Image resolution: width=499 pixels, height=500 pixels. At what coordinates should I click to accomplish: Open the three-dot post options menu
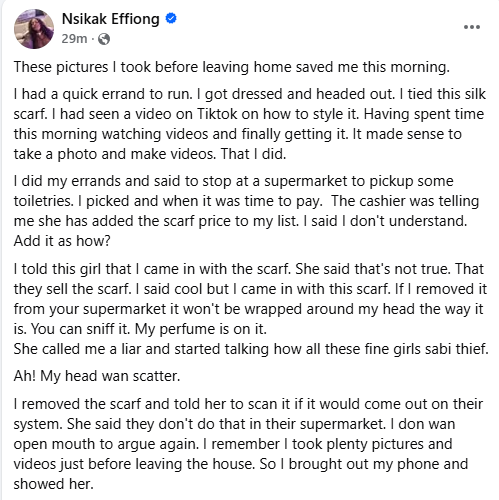click(472, 27)
